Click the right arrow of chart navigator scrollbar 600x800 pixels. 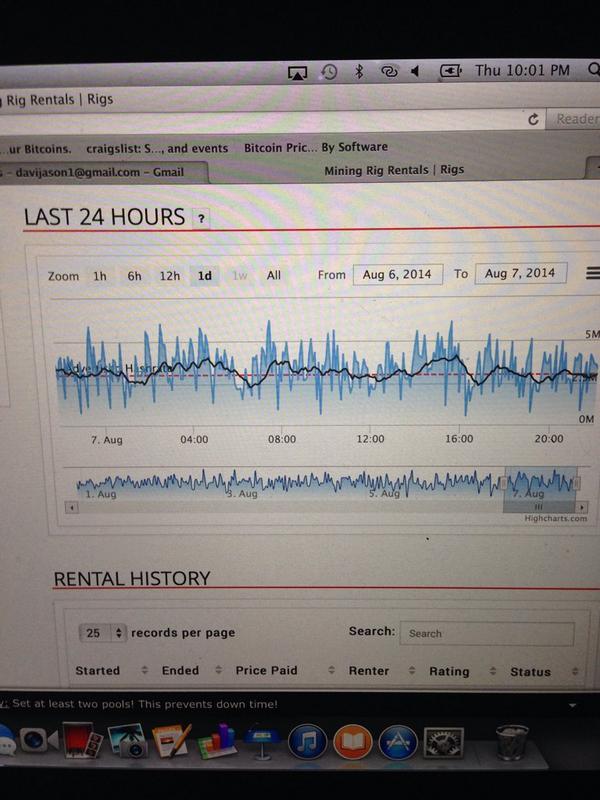581,507
